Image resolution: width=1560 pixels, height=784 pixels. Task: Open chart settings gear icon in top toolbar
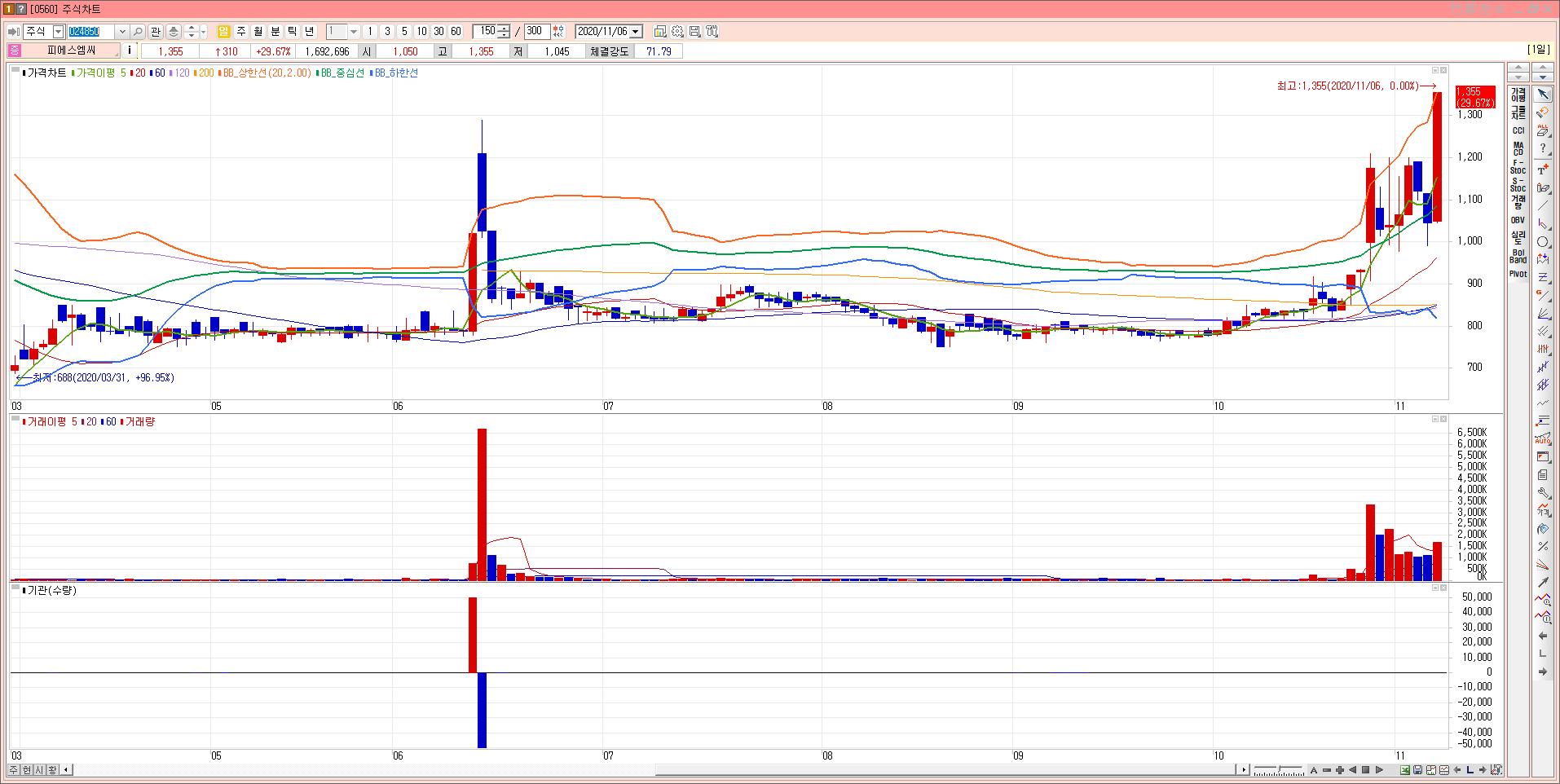pyautogui.click(x=677, y=31)
